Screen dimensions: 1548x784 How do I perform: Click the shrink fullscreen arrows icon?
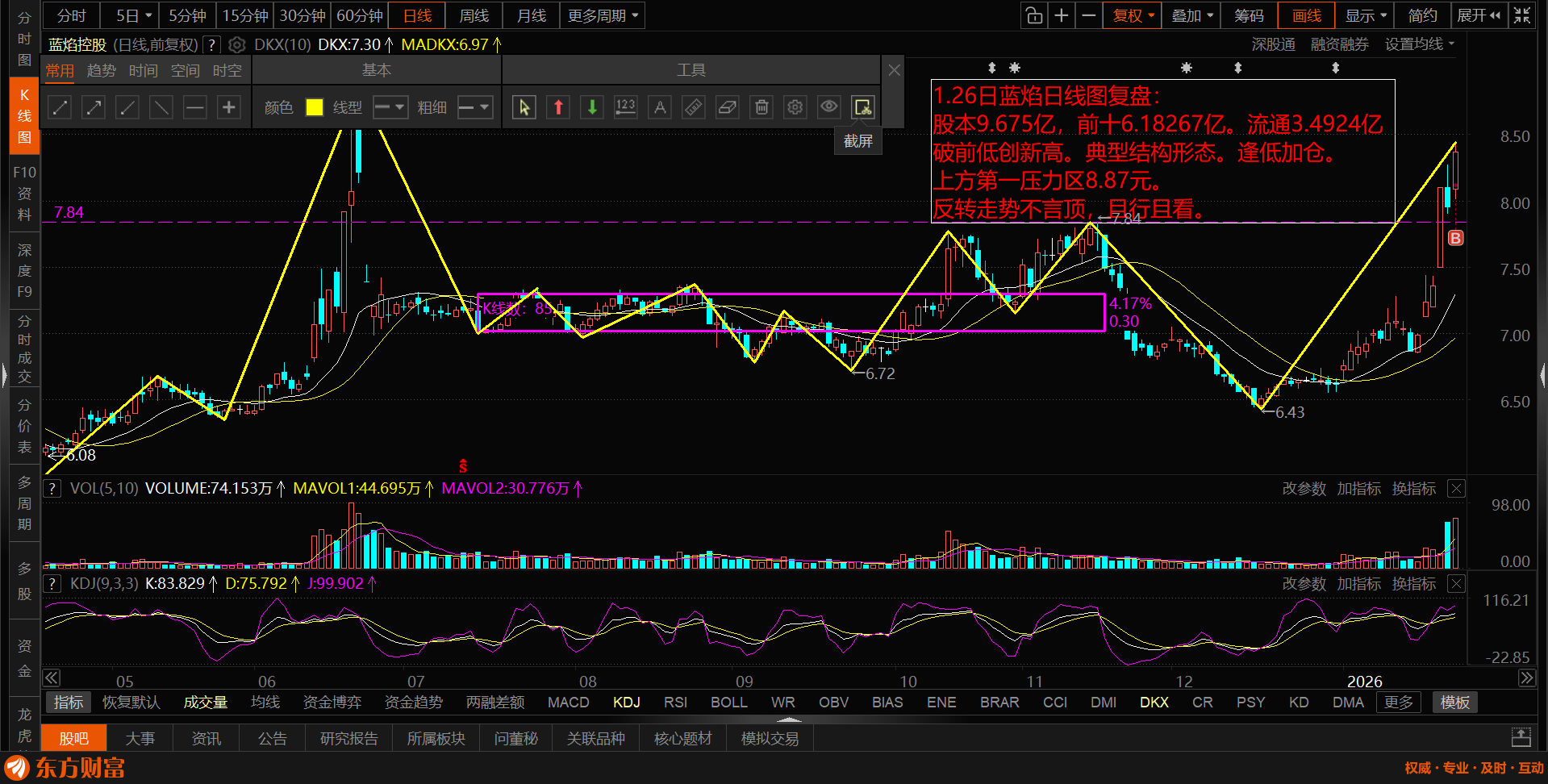point(1522,15)
